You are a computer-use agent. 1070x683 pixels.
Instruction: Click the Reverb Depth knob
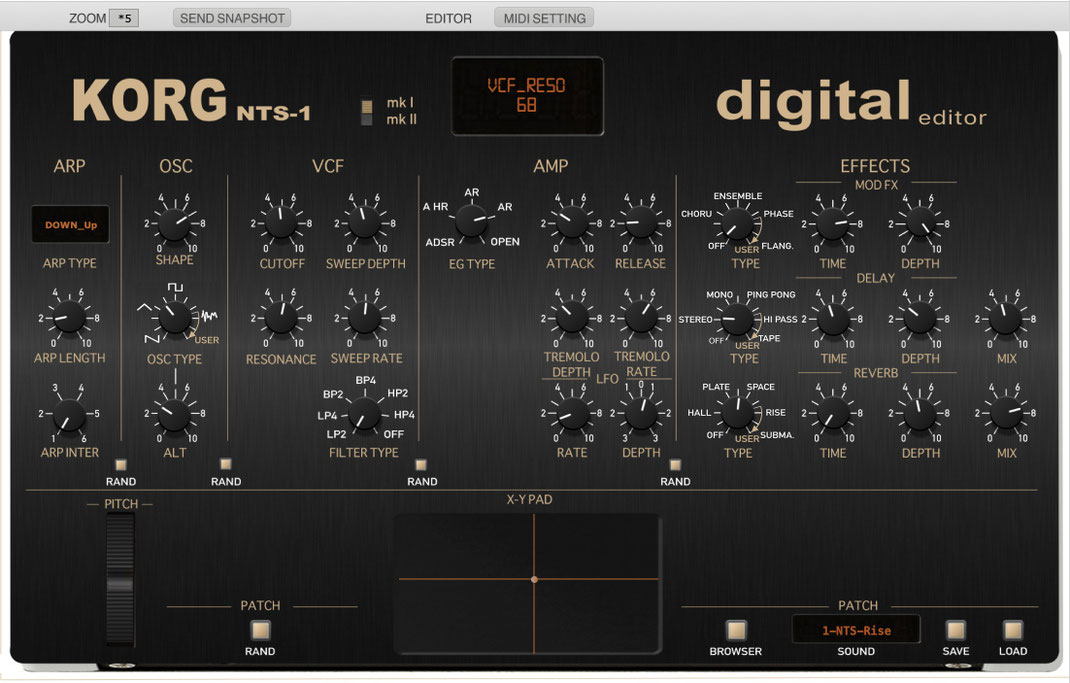[x=920, y=413]
